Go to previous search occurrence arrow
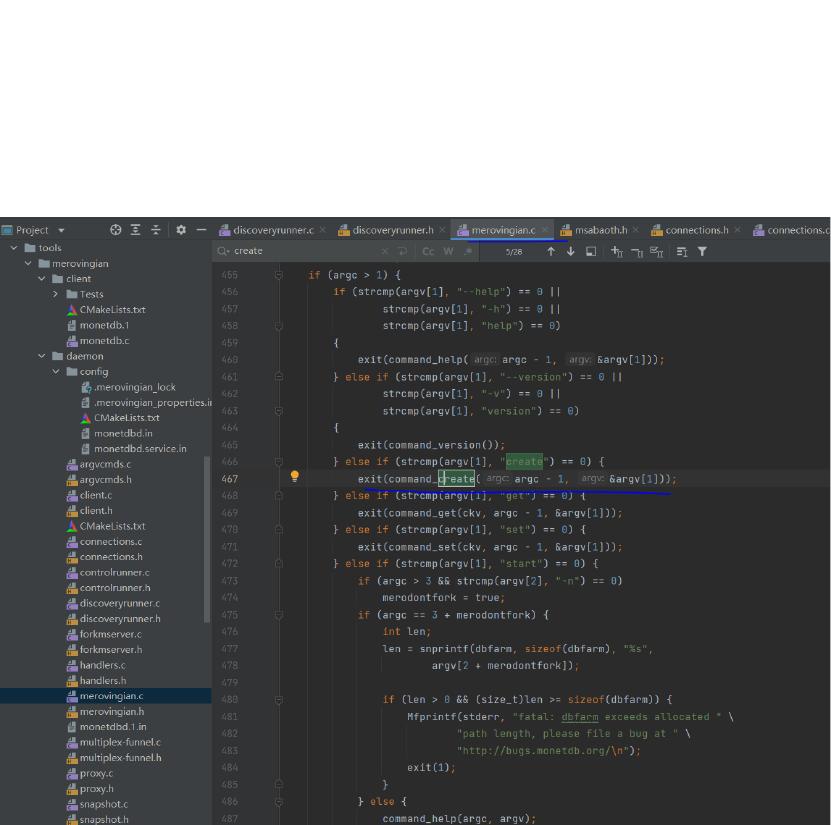Viewport: 831px width, 825px height. [x=551, y=251]
